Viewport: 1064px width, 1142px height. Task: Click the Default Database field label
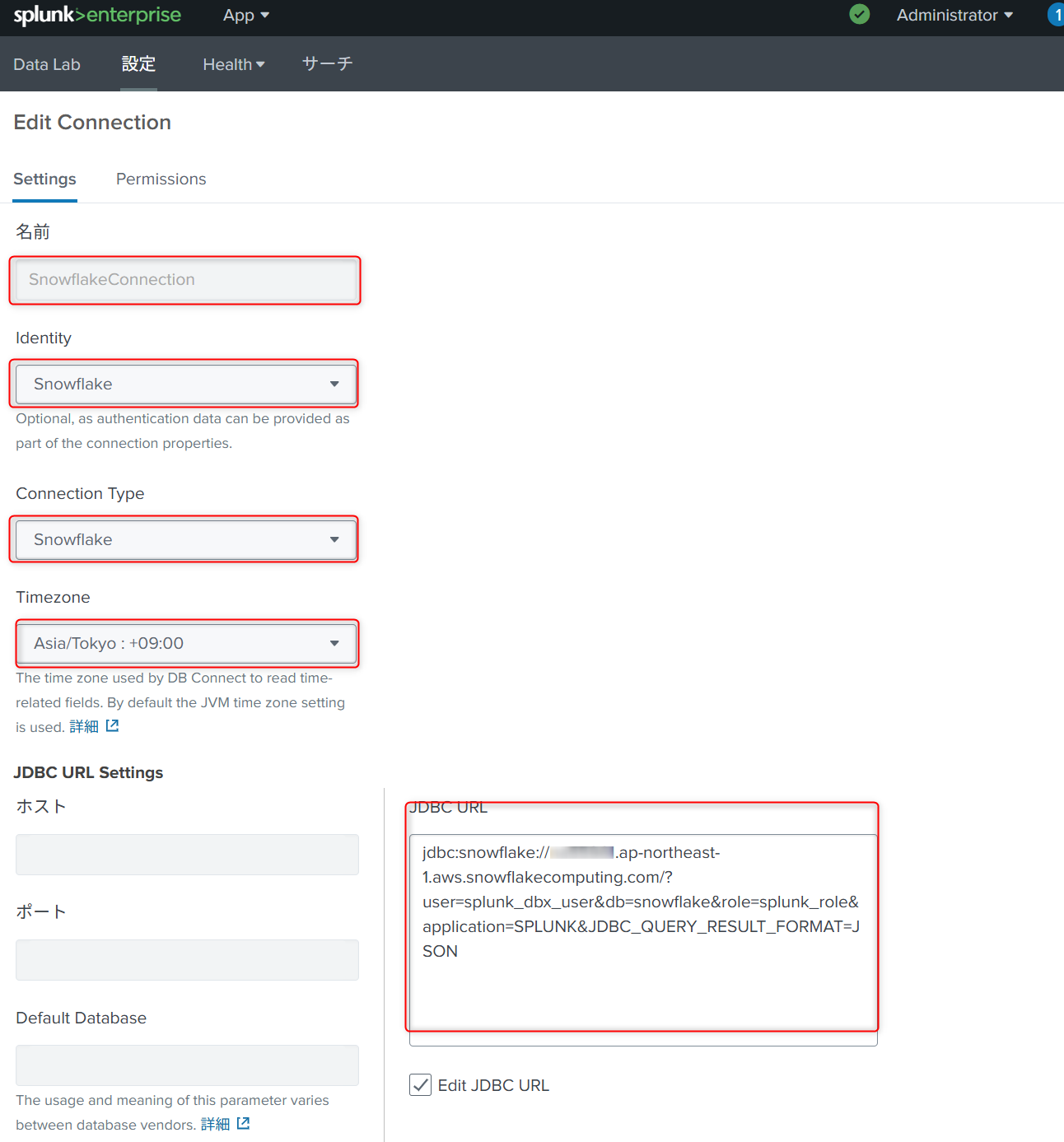point(81,1018)
